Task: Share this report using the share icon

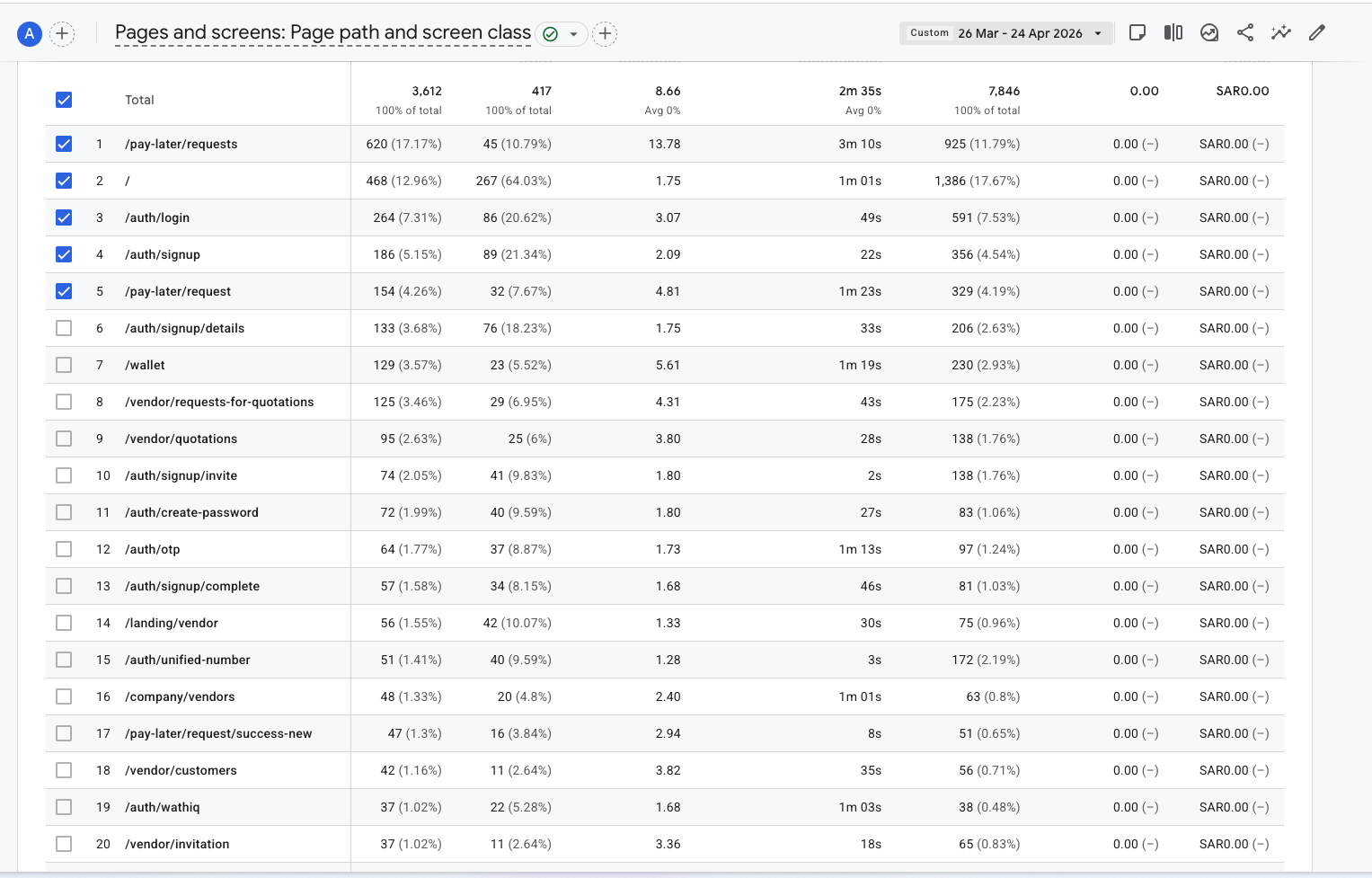Action: click(1245, 33)
